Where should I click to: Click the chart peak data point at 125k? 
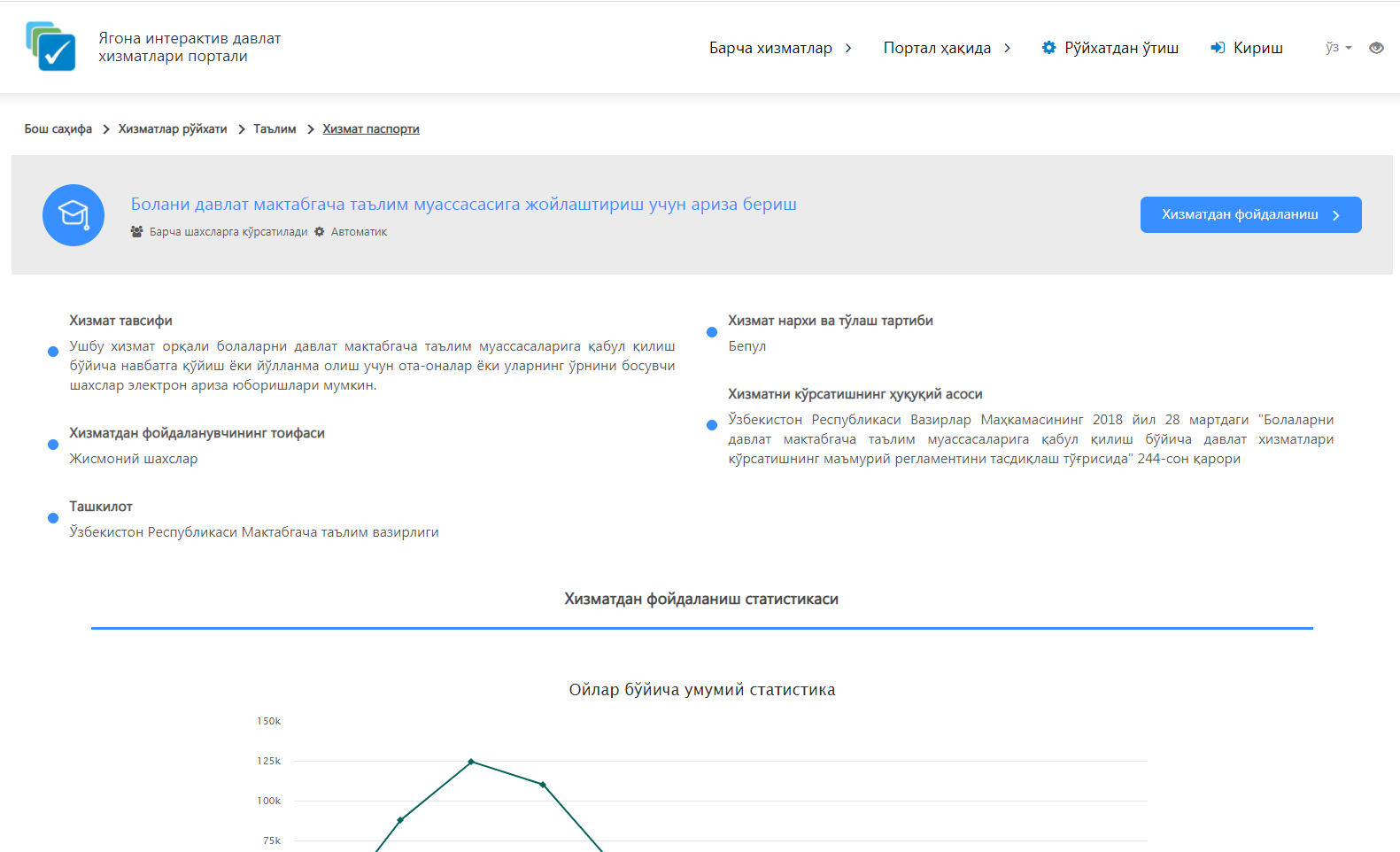point(471,762)
